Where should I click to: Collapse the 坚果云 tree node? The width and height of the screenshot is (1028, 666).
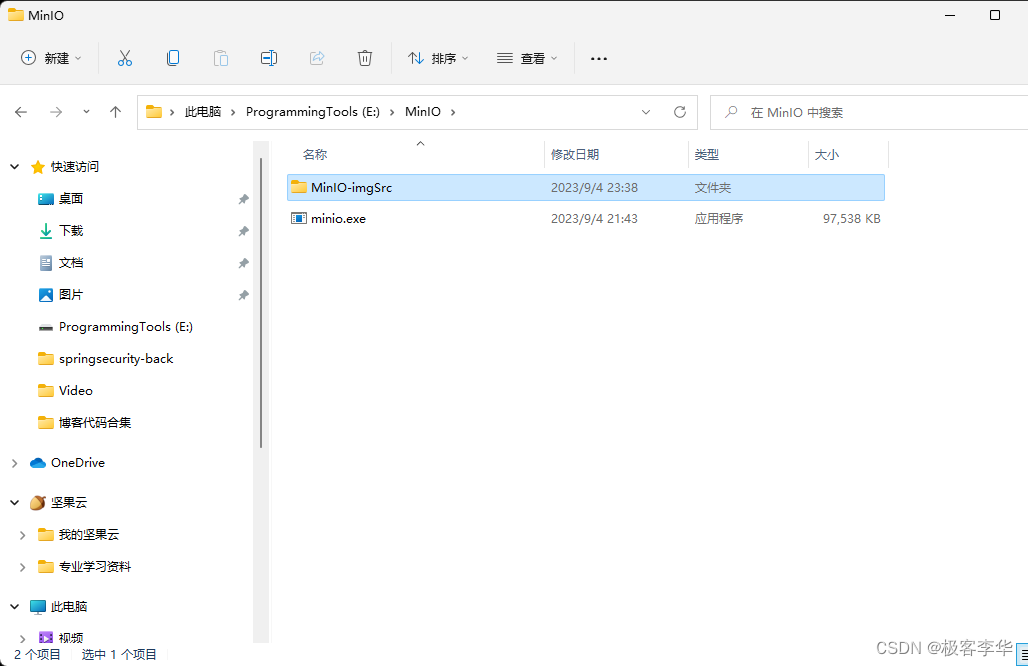click(x=14, y=503)
